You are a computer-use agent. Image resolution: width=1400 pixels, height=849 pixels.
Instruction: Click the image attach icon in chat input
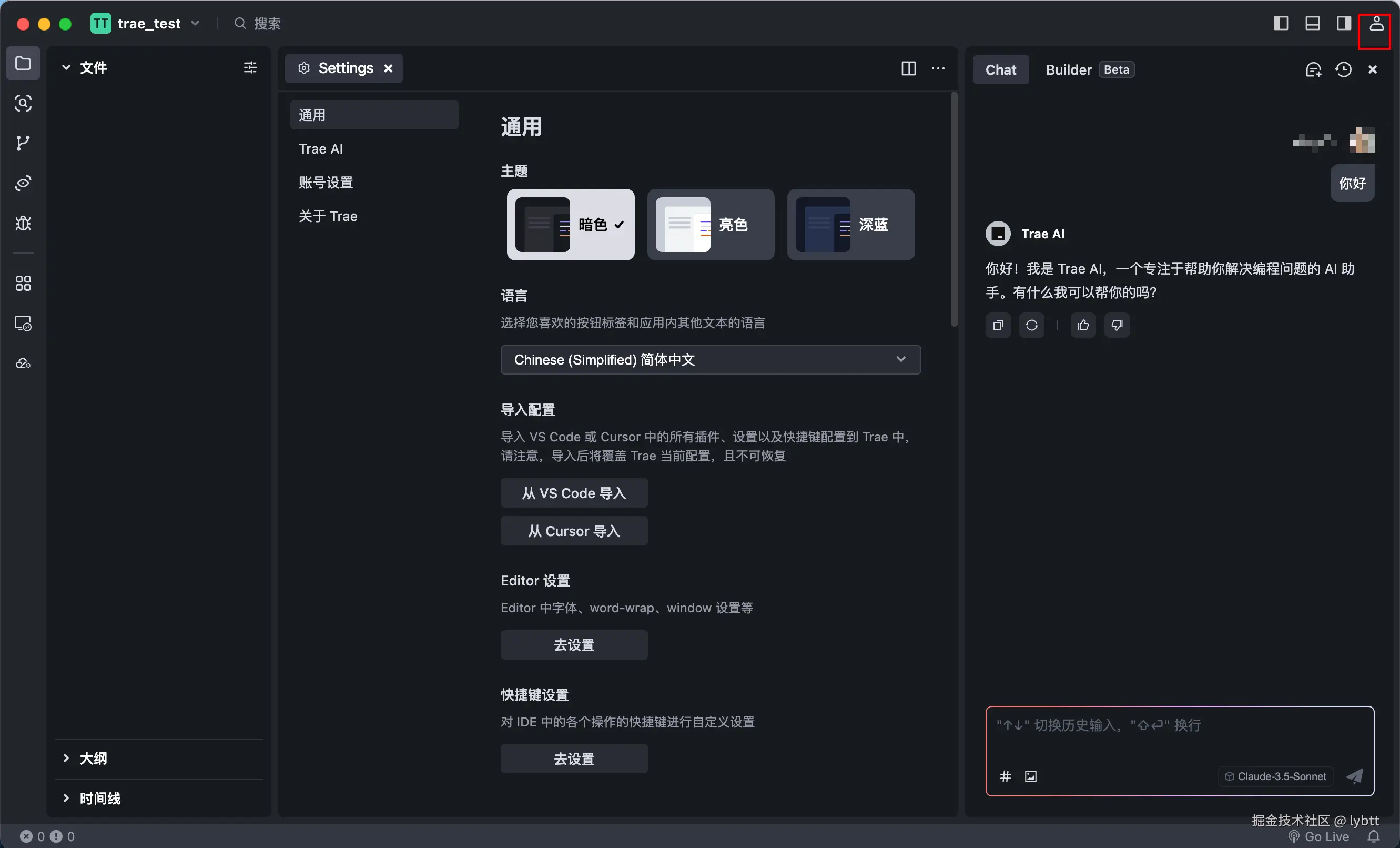point(1030,776)
